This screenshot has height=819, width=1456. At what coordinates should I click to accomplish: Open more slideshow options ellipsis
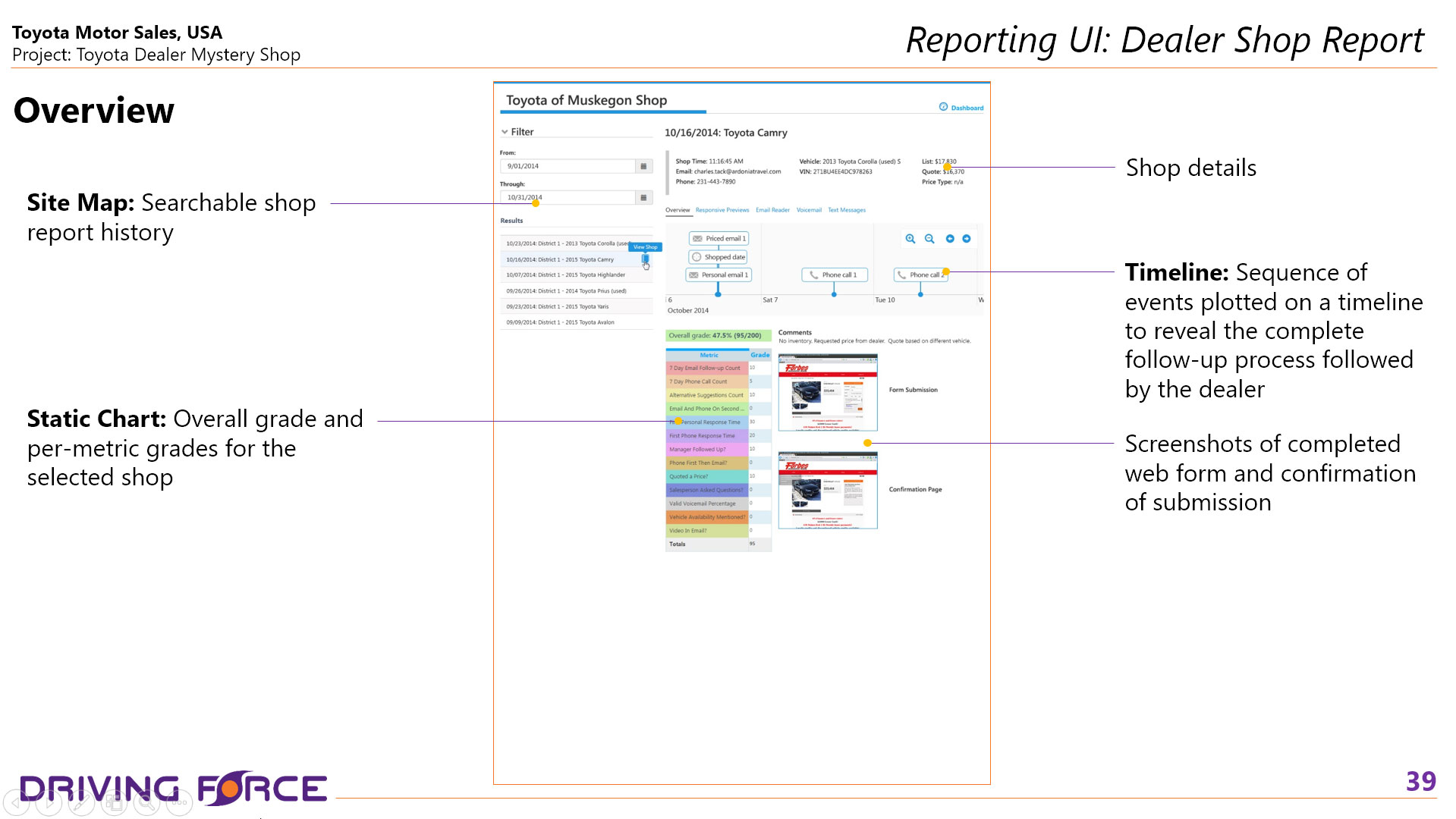180,802
